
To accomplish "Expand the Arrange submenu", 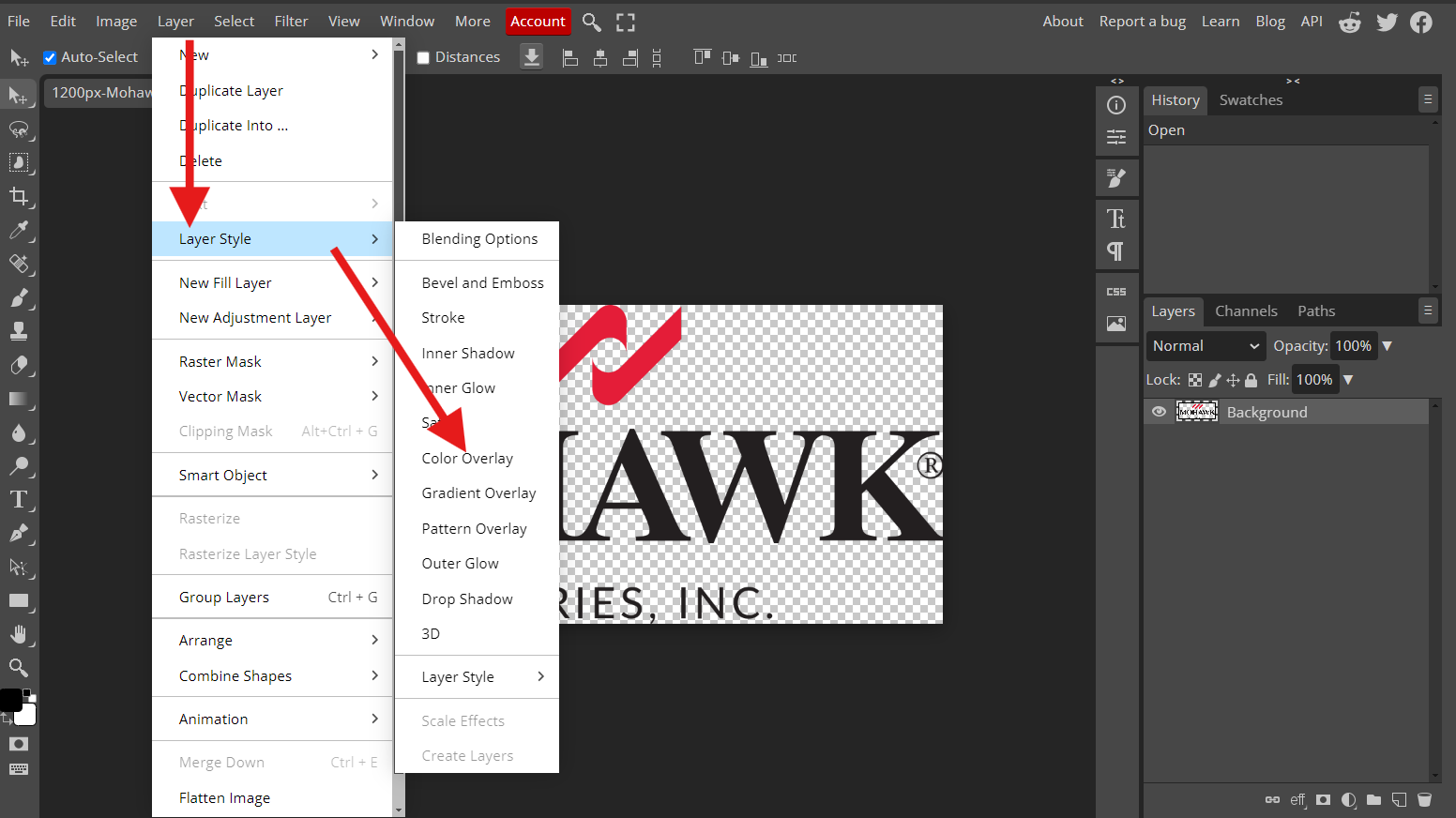I will point(272,641).
